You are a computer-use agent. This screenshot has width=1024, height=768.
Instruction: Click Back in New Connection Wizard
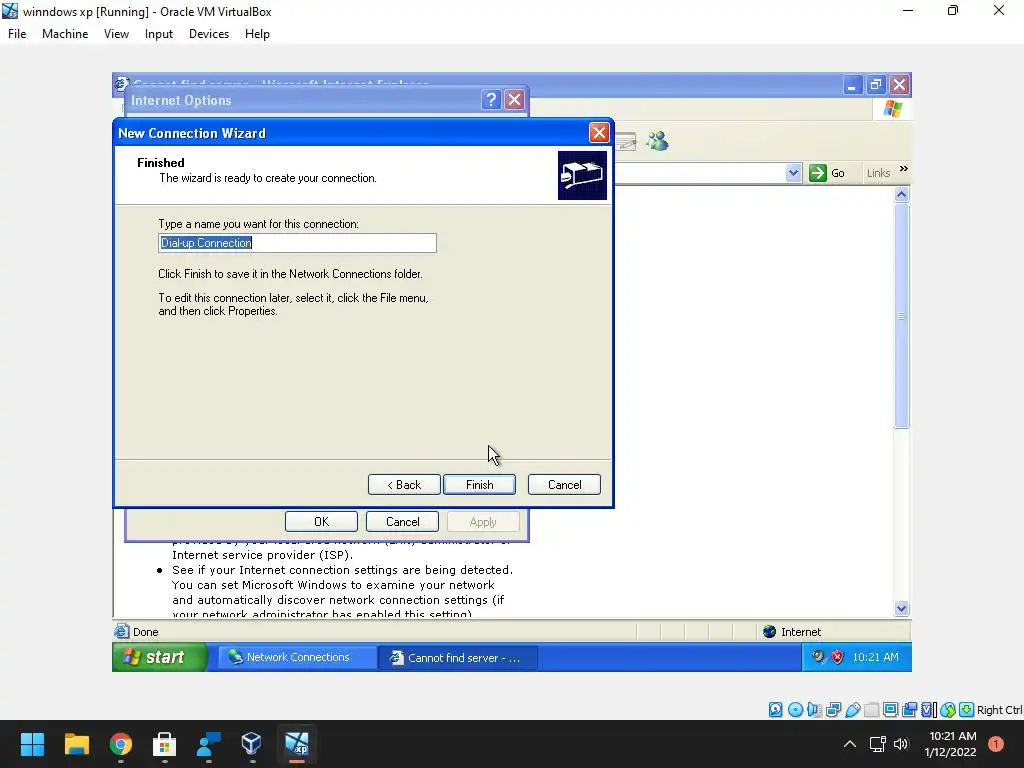pyautogui.click(x=404, y=485)
